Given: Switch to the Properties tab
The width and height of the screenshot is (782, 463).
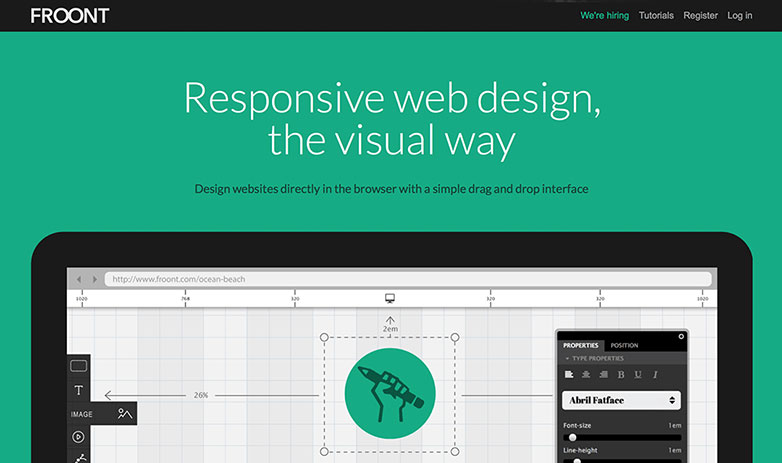Looking at the screenshot, I should coord(580,346).
